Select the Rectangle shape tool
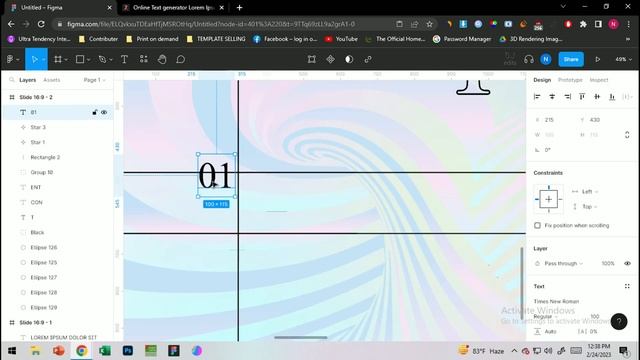The width and height of the screenshot is (640, 360). pyautogui.click(x=80, y=60)
